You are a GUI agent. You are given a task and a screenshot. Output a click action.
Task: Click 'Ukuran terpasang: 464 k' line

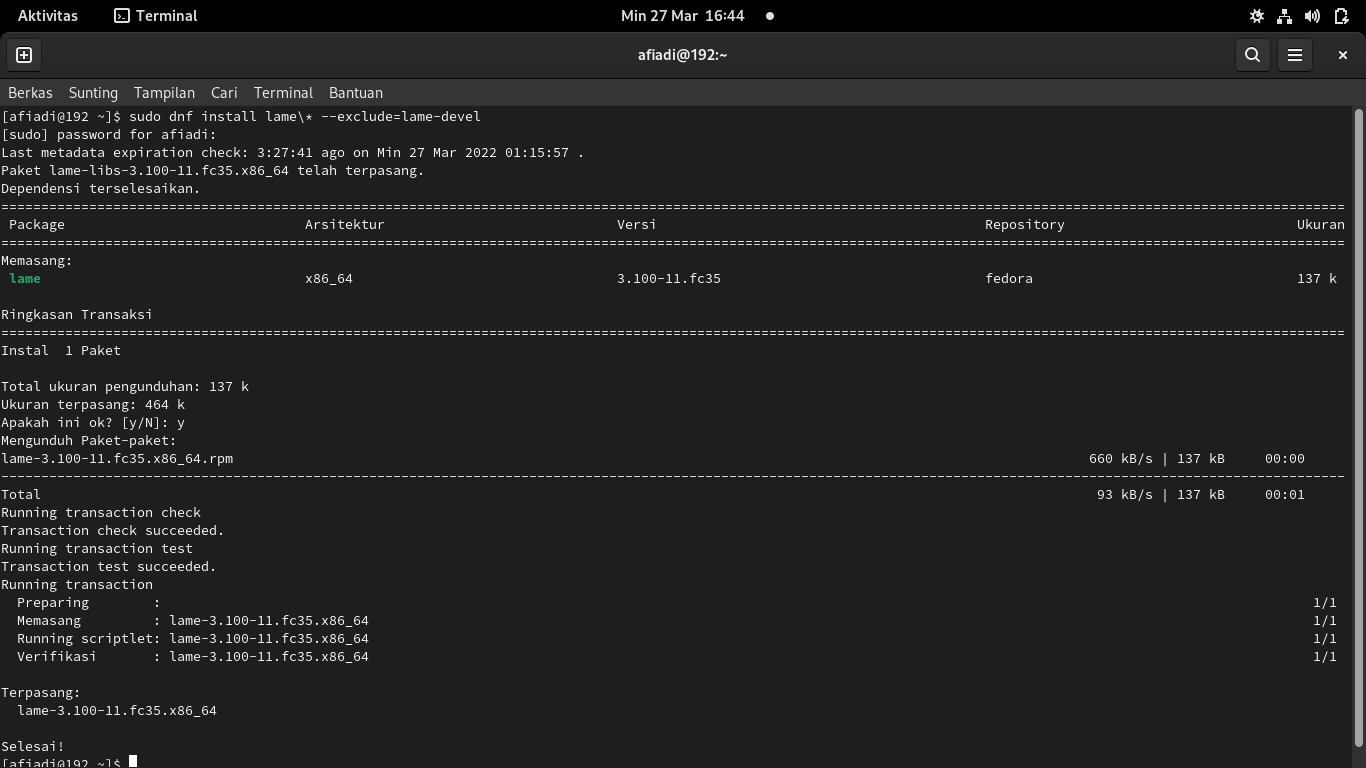(93, 404)
